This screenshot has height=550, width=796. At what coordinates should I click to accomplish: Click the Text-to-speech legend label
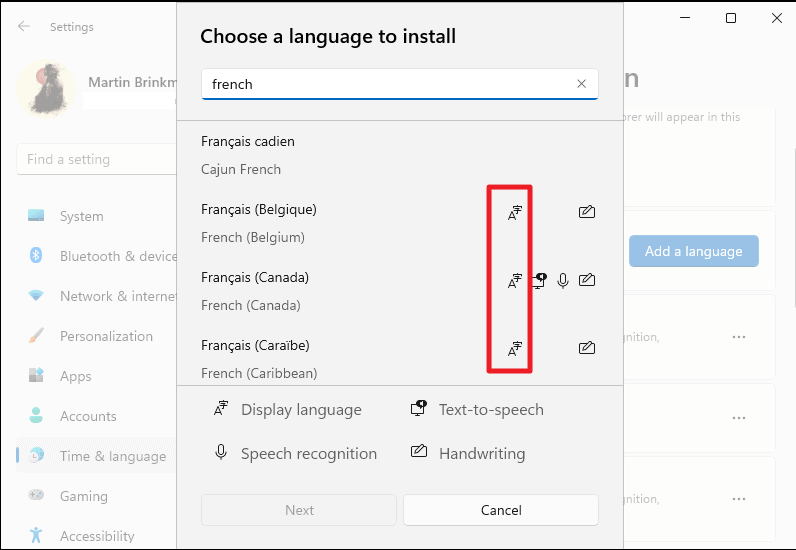(491, 409)
